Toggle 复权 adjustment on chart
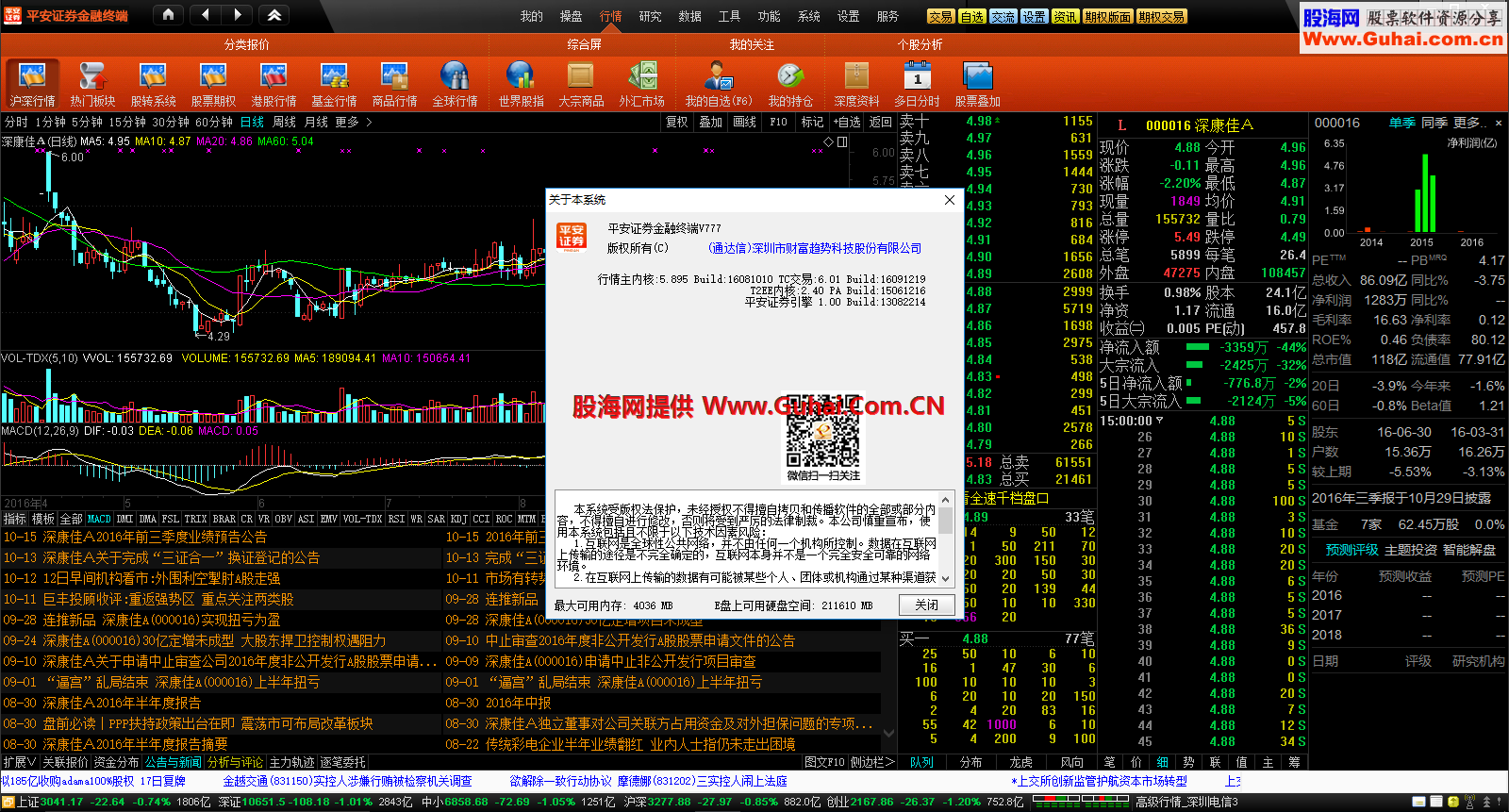 click(676, 122)
